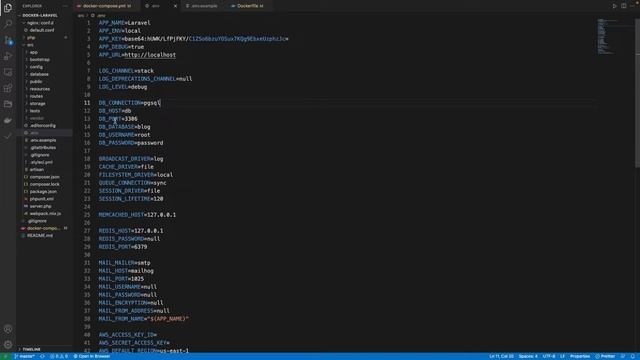This screenshot has width=640, height=360.
Task: Expand the public folder
Action: tap(36, 82)
